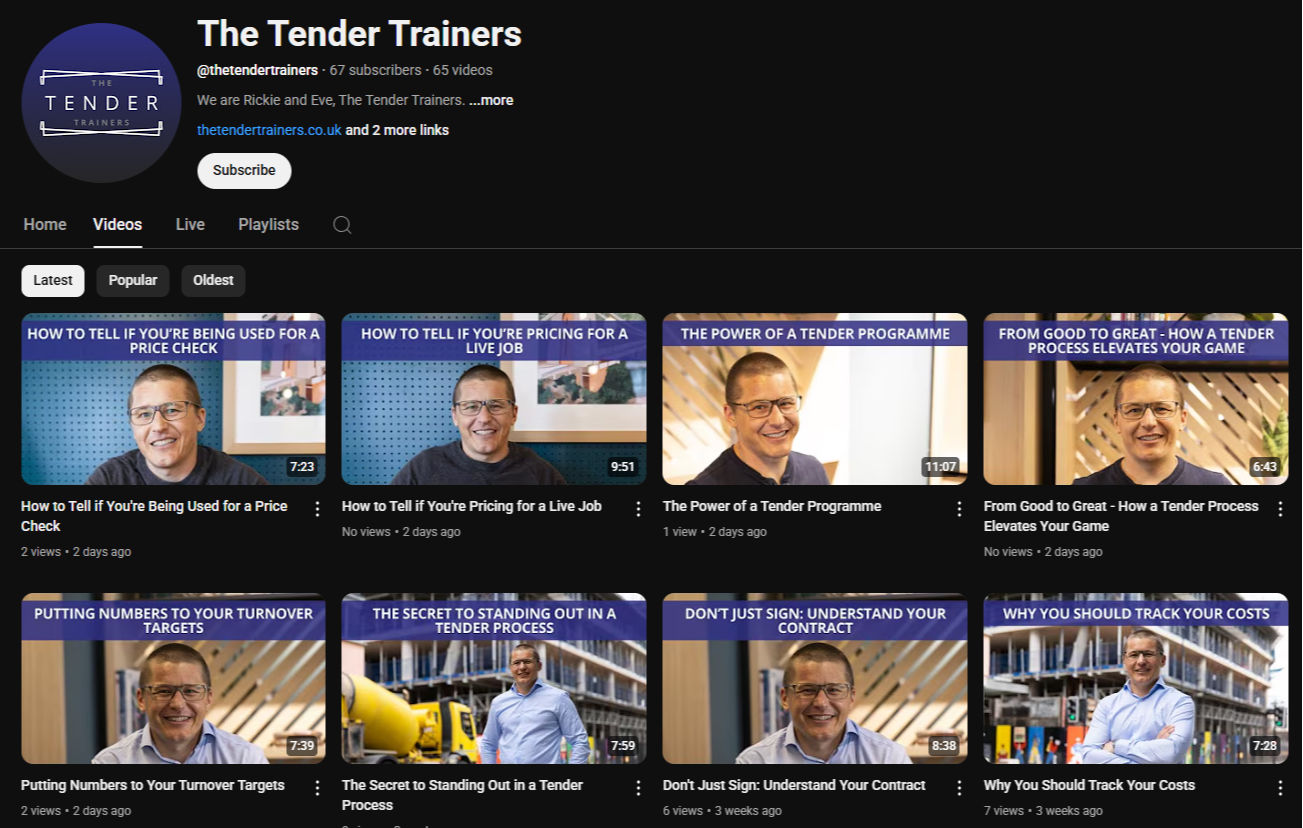Screen dimensions: 1303x828
Task: Open the channel search magnifier icon
Action: 342,225
